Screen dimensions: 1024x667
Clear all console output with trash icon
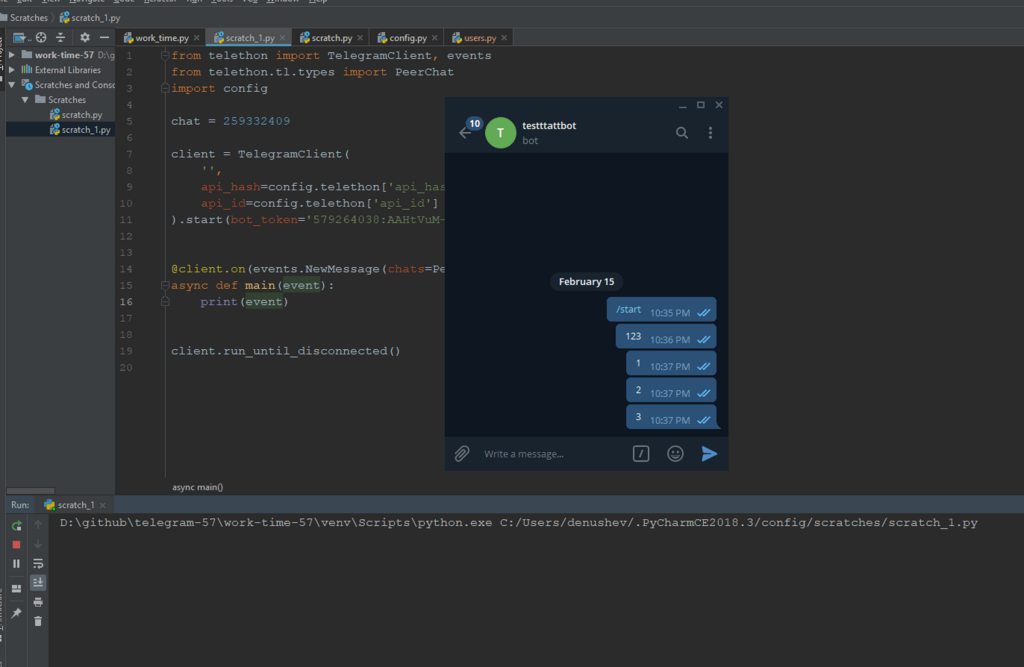38,621
